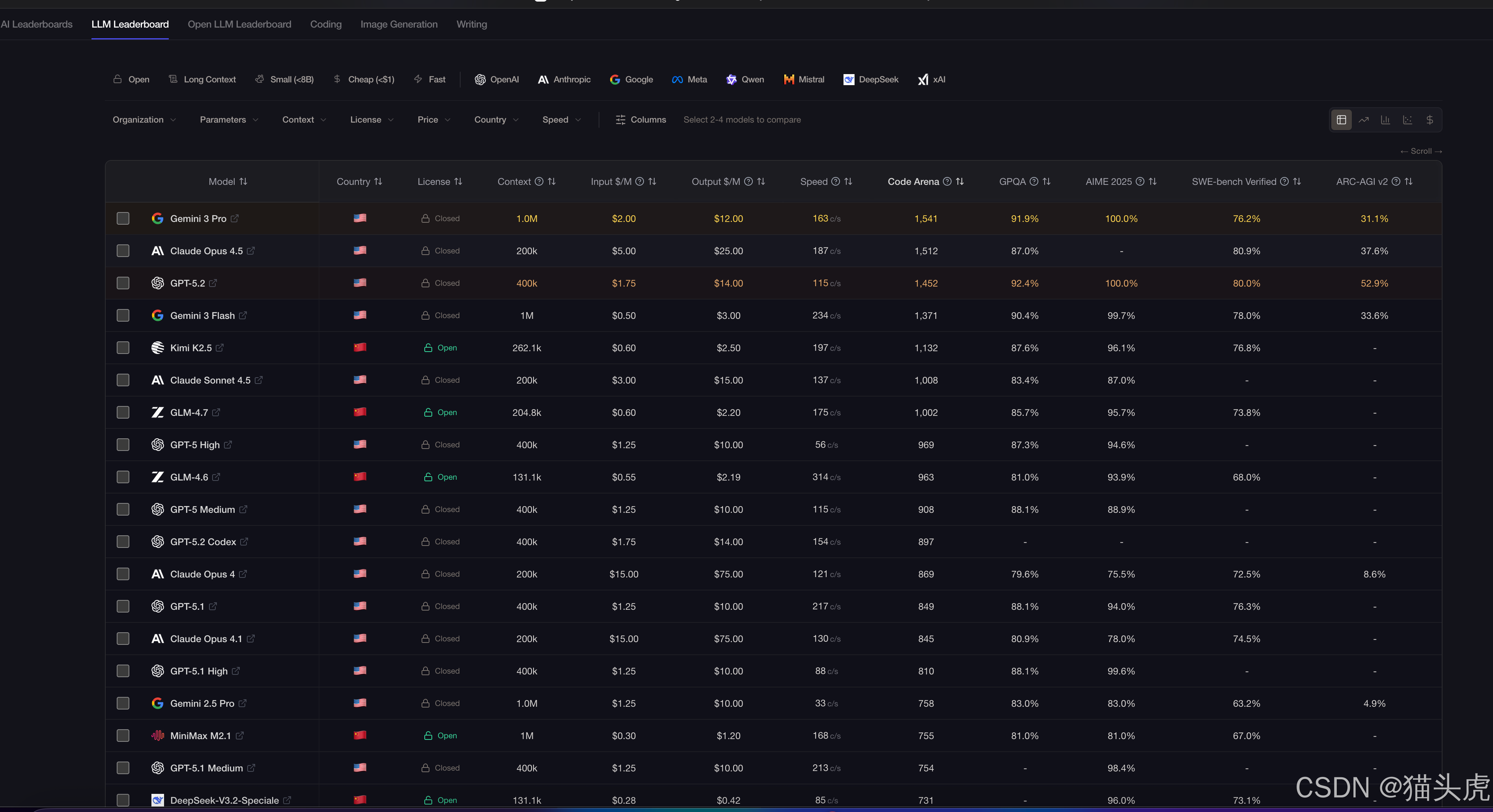Screen dimensions: 1493x812
Task: Go to the Open LLM Leaderboard tab
Action: (x=239, y=24)
